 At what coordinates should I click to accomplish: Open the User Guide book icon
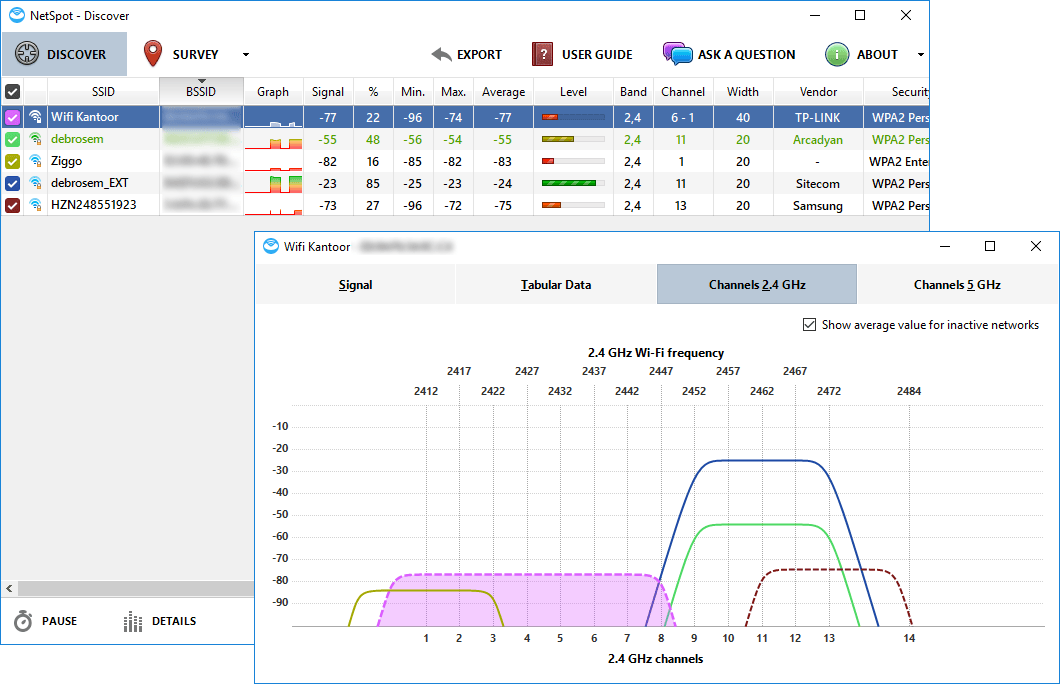point(542,54)
